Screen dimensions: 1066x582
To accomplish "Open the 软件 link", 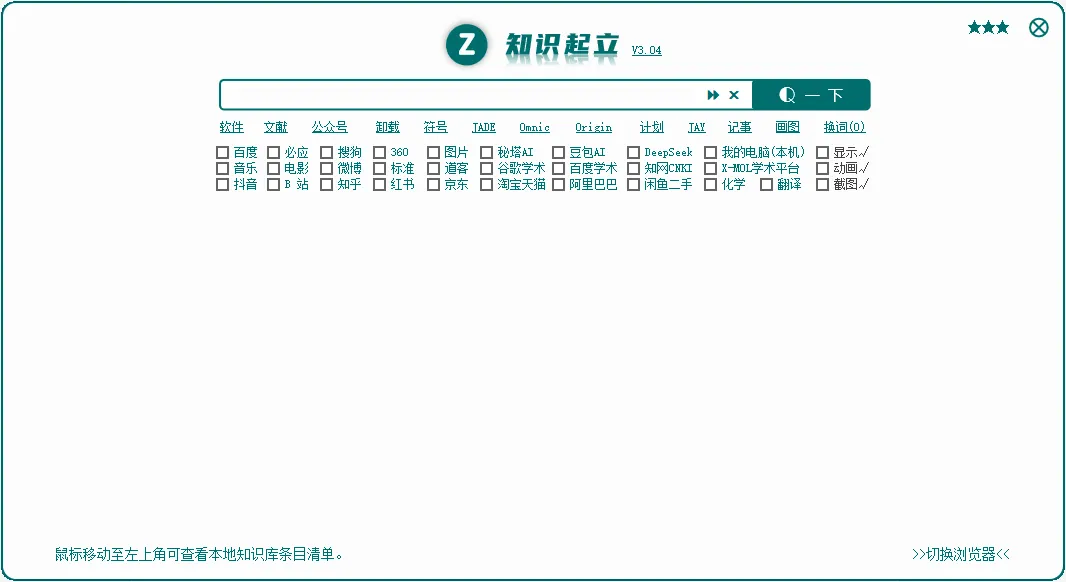I will pyautogui.click(x=231, y=127).
